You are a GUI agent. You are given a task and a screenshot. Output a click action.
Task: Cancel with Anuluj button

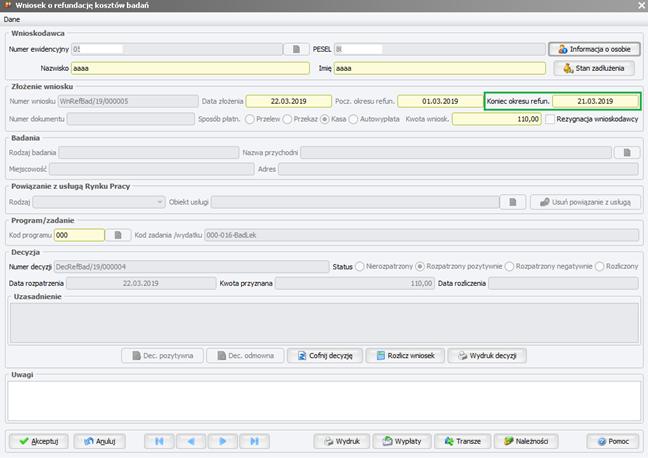coord(99,441)
